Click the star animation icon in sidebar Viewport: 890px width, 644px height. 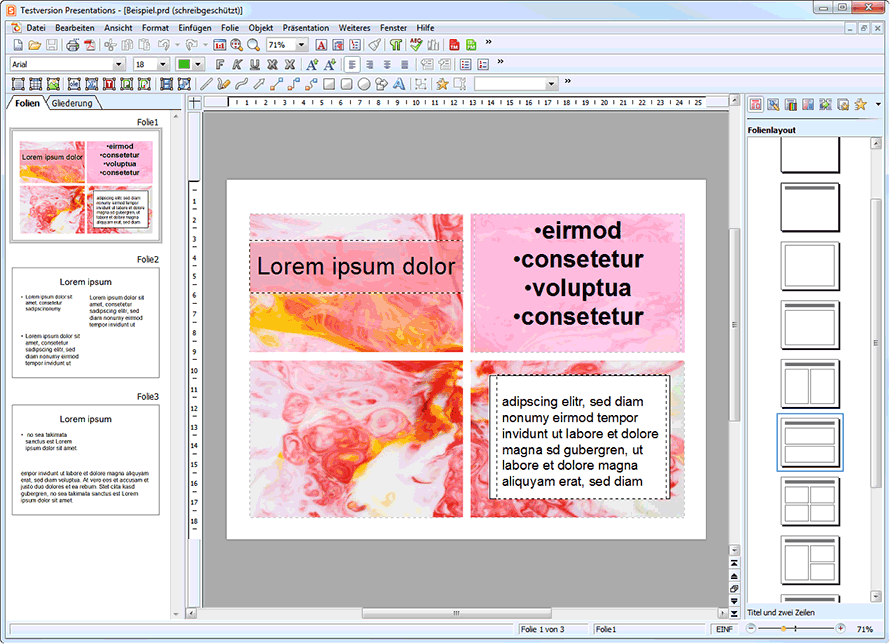860,104
